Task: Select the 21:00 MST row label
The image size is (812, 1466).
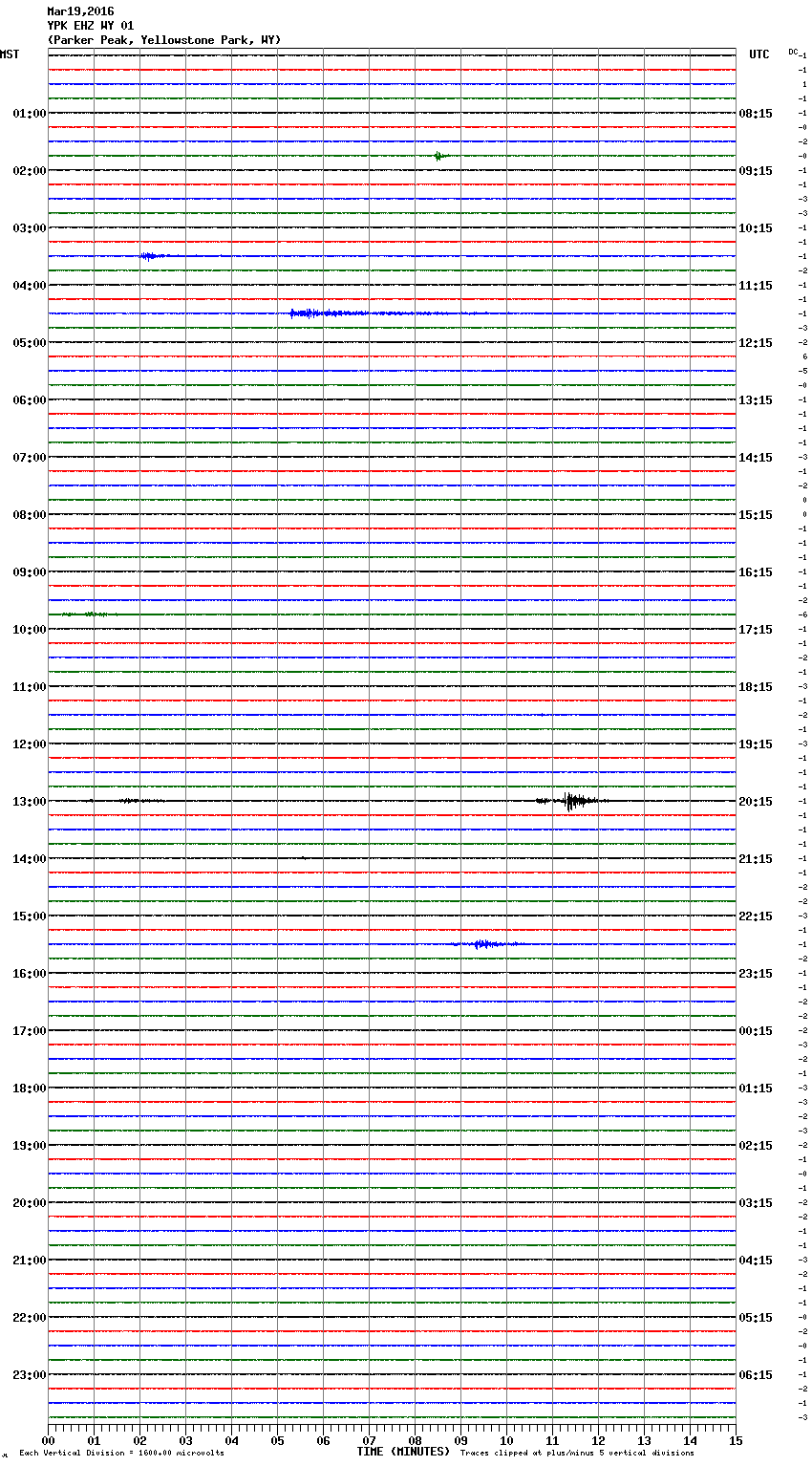Action: [30, 1261]
